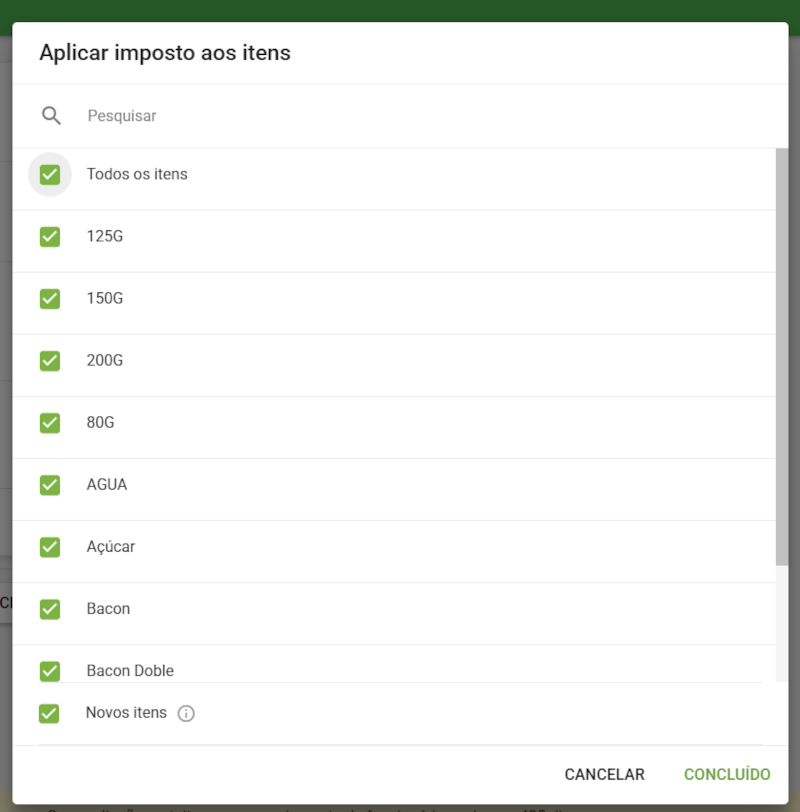Click the dialog title Aplicar imposto aos itens

coord(164,53)
